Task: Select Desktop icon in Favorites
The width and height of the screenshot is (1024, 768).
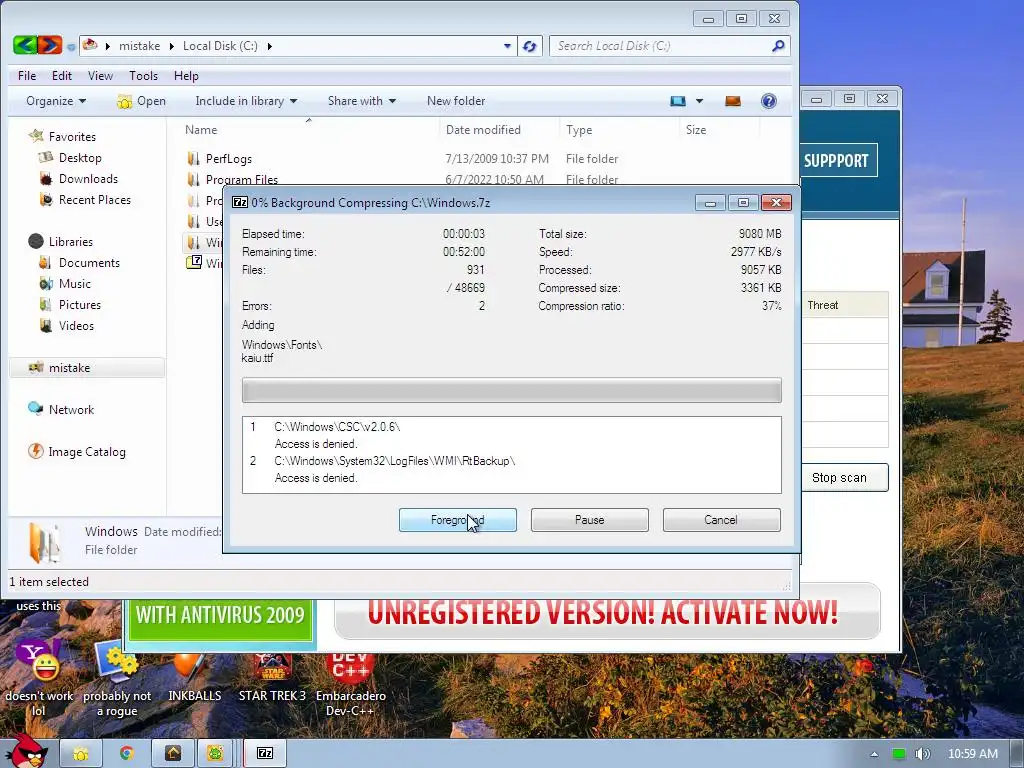Action: coord(46,157)
